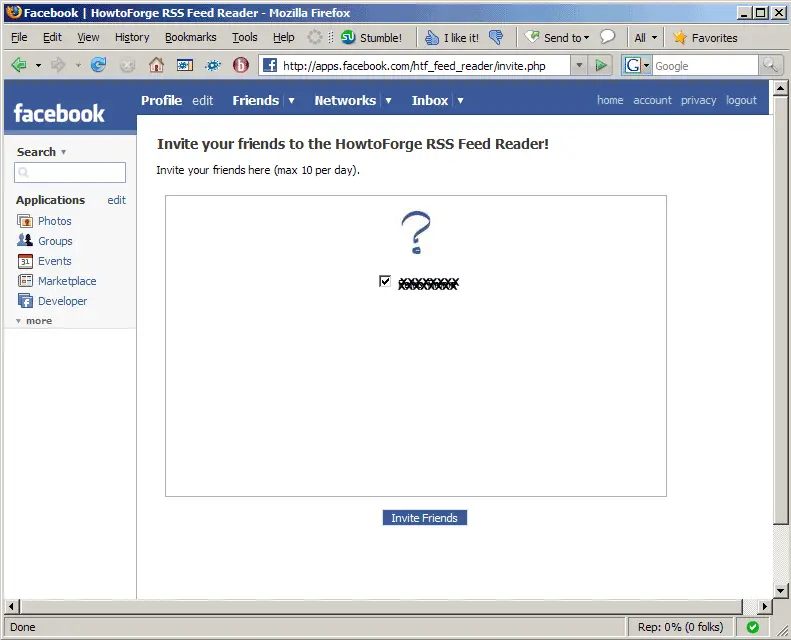Click the speech bubble comment icon

(607, 36)
